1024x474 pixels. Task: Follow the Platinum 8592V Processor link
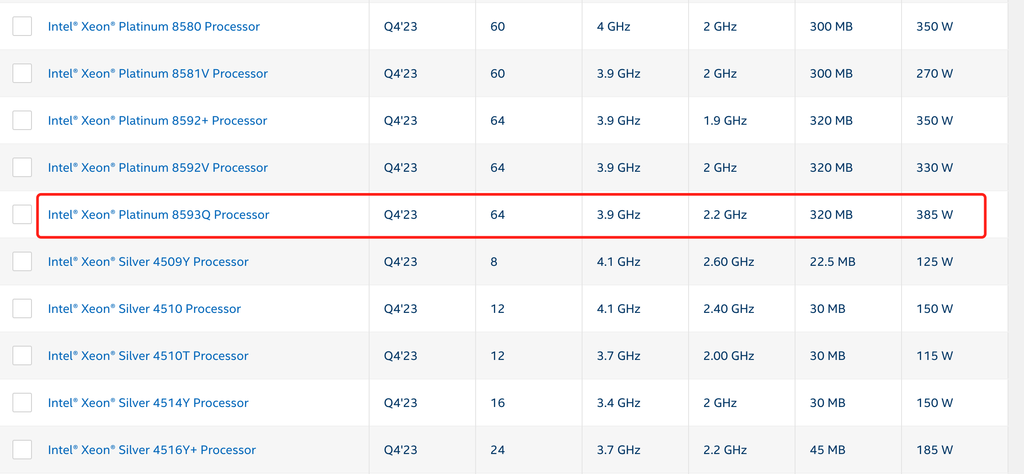pos(157,168)
